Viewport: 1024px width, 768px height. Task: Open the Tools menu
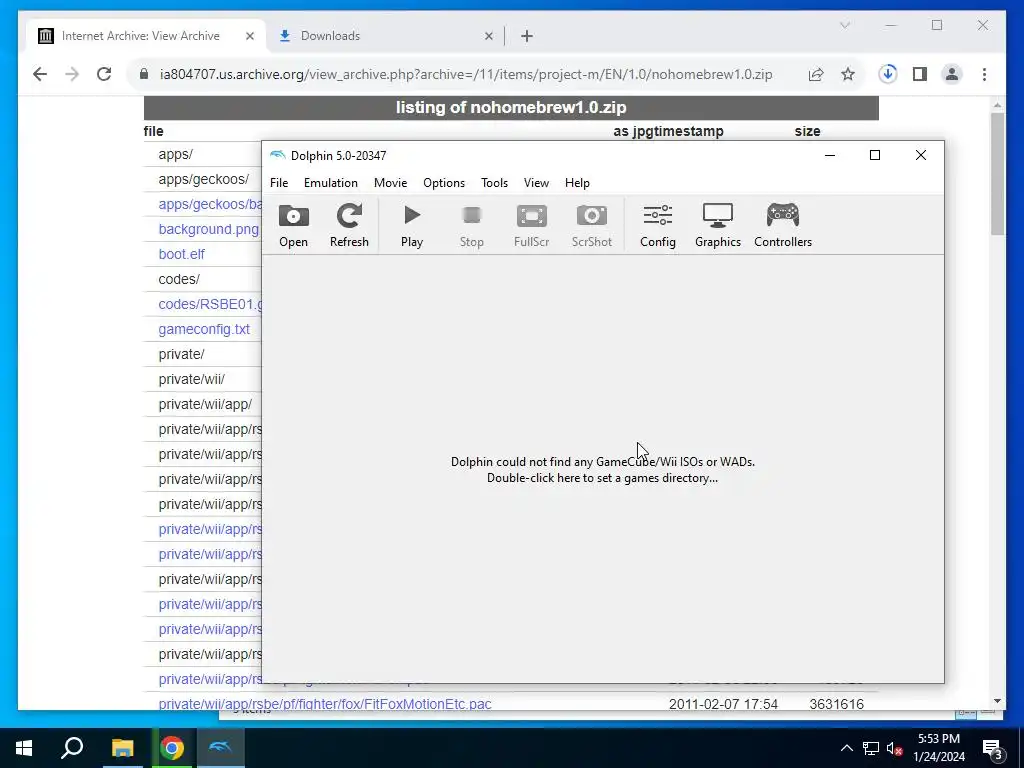point(494,183)
